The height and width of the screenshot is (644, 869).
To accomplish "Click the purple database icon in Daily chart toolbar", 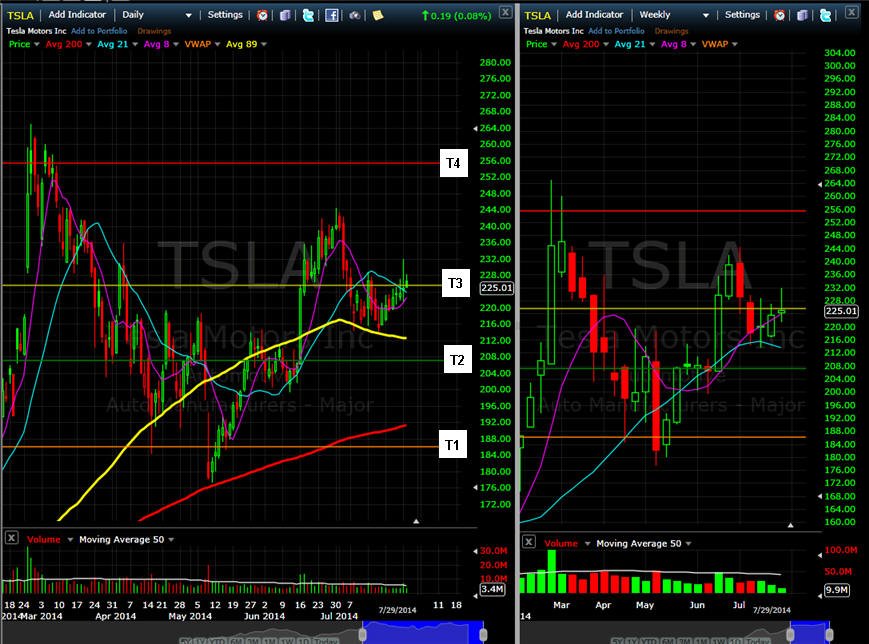I will (285, 15).
